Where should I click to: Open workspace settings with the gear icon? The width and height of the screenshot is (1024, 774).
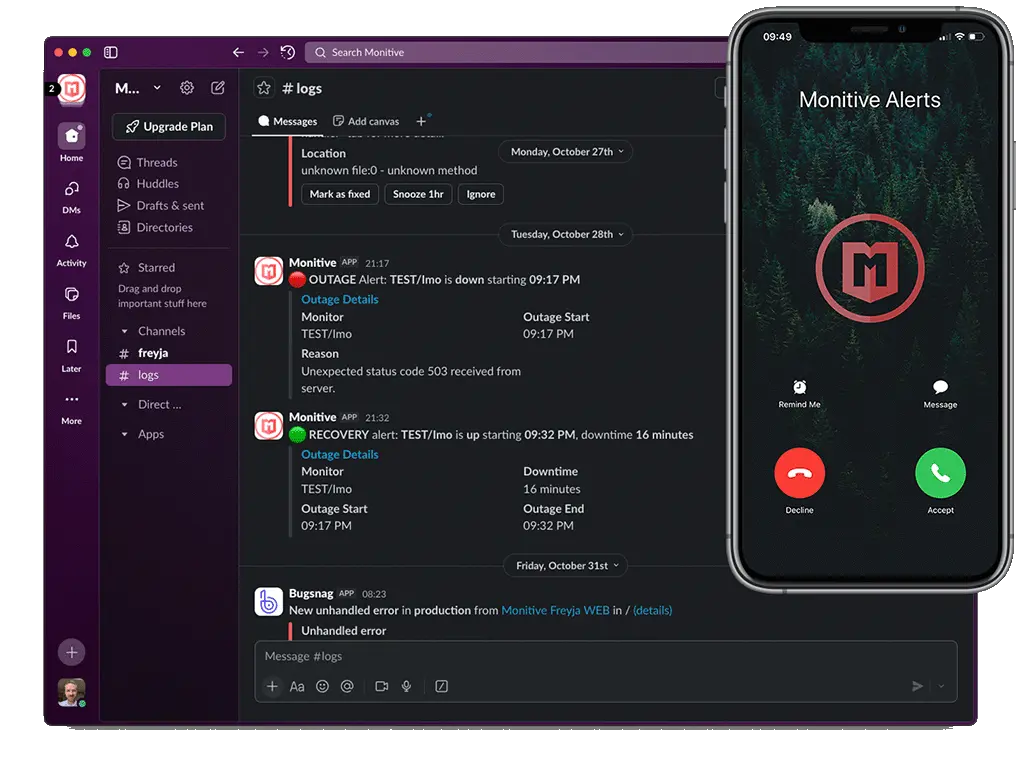[186, 88]
